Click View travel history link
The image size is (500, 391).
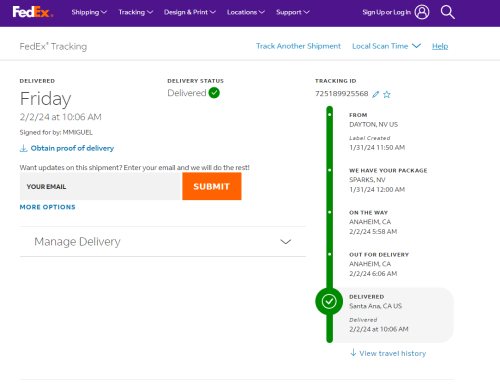393,353
